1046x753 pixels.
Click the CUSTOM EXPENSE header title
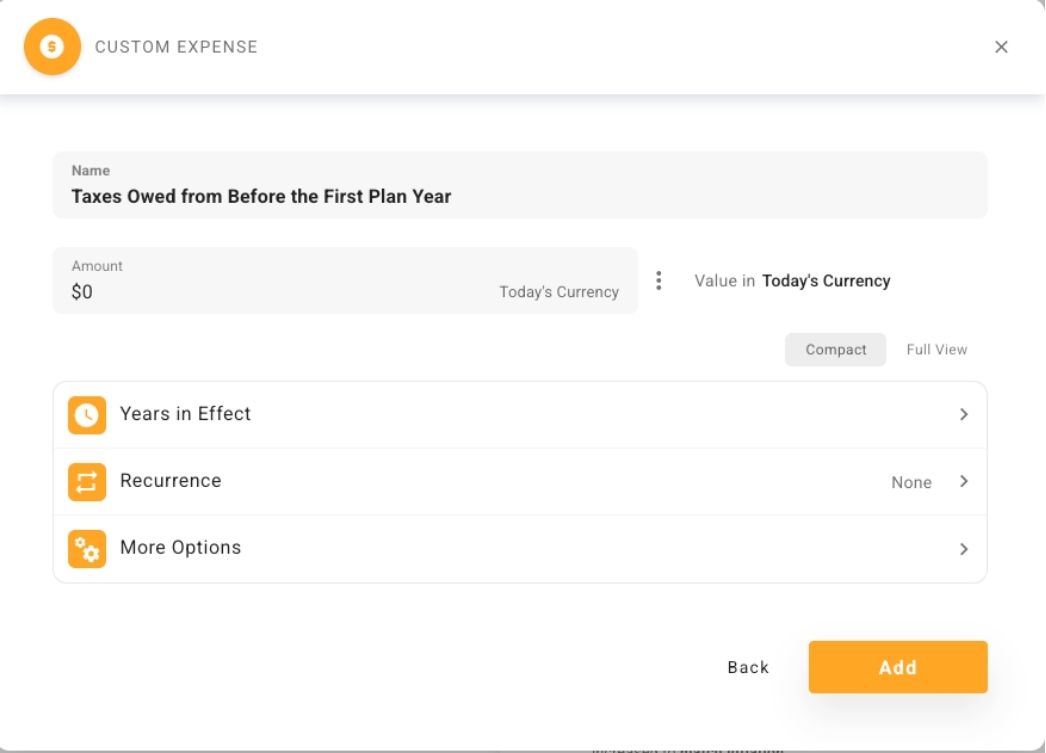(176, 46)
